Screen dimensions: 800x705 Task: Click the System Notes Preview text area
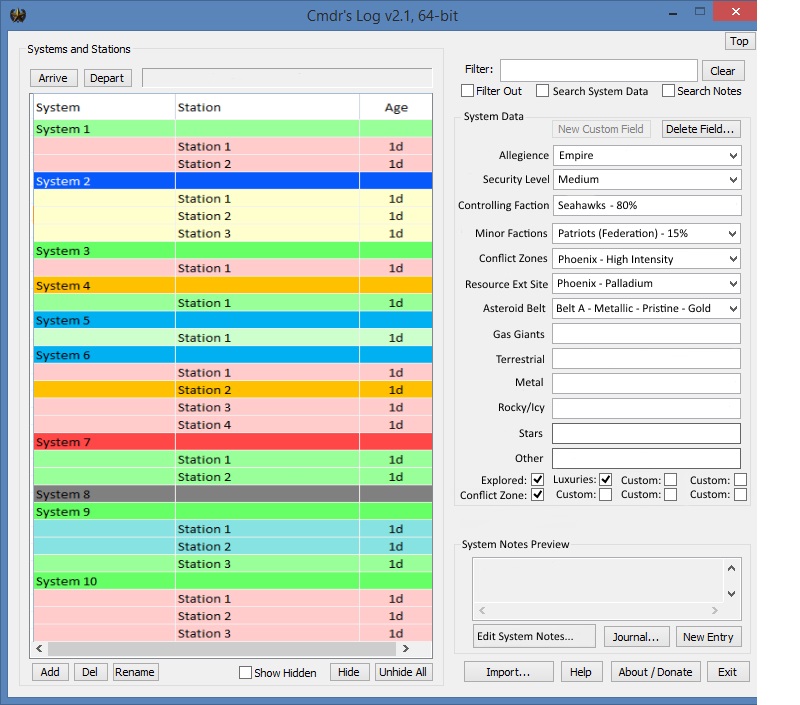pos(598,581)
